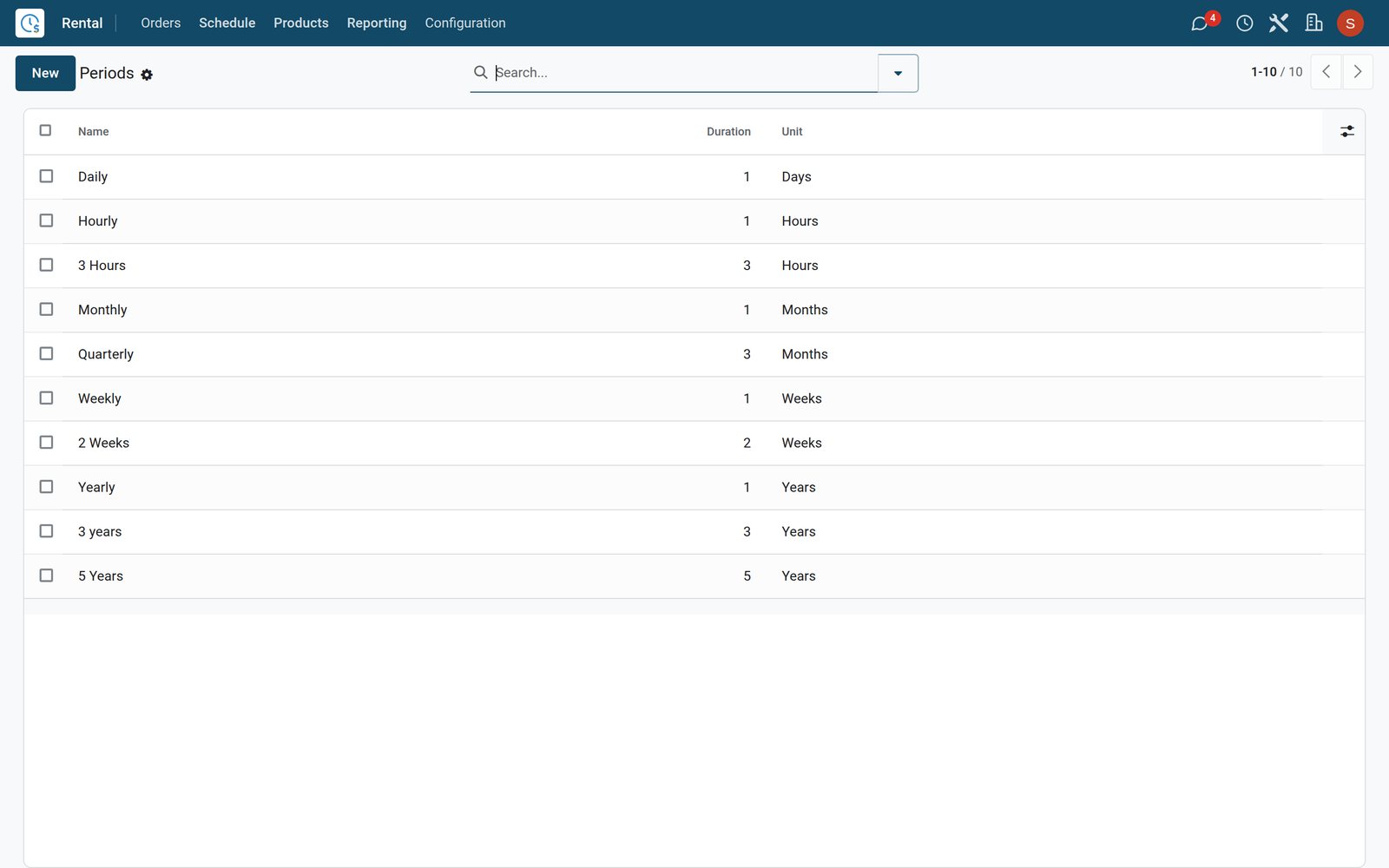Open the messages notification icon
Screen dimensions: 1389x868
pos(1201,23)
